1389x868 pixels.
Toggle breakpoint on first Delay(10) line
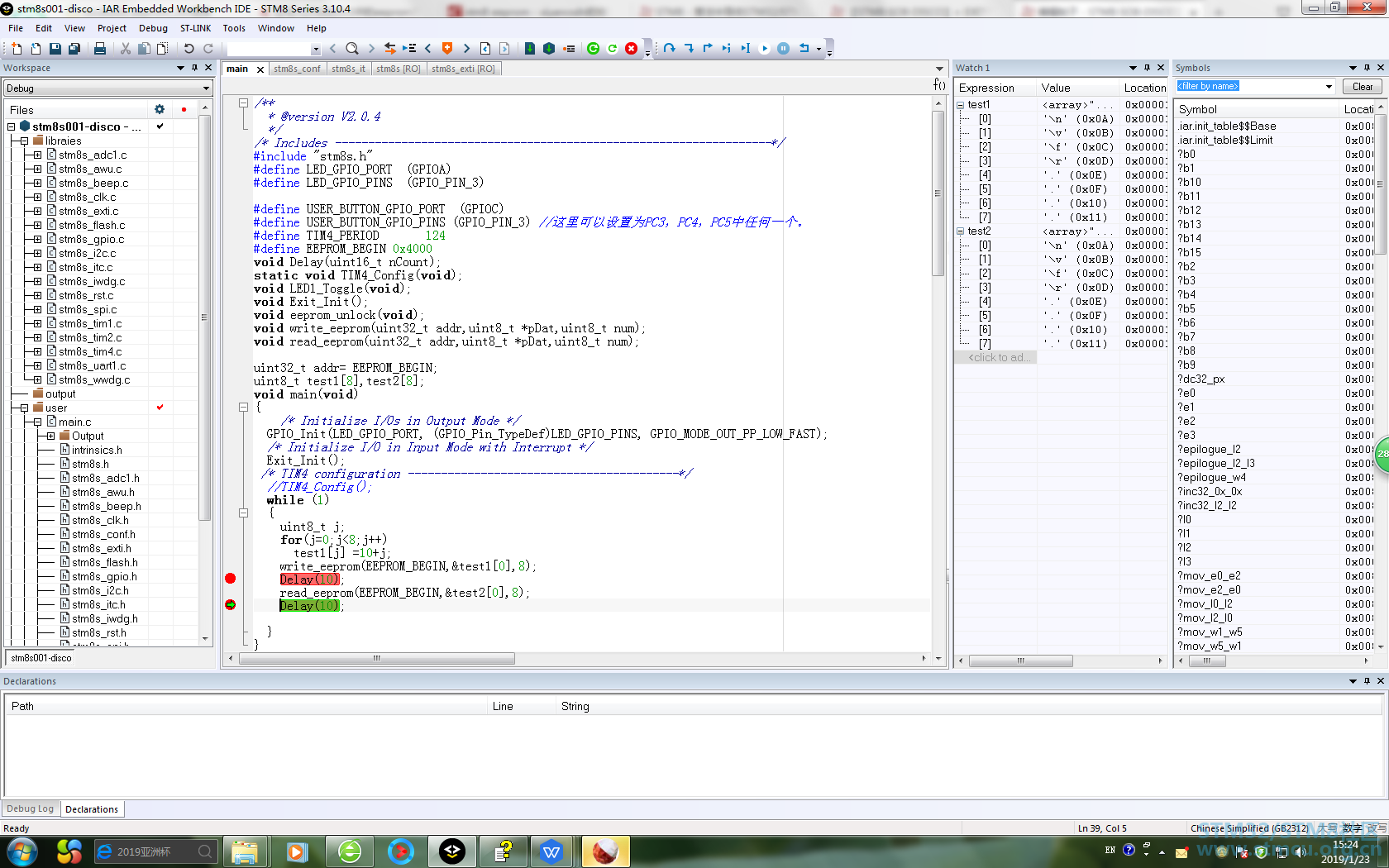231,579
